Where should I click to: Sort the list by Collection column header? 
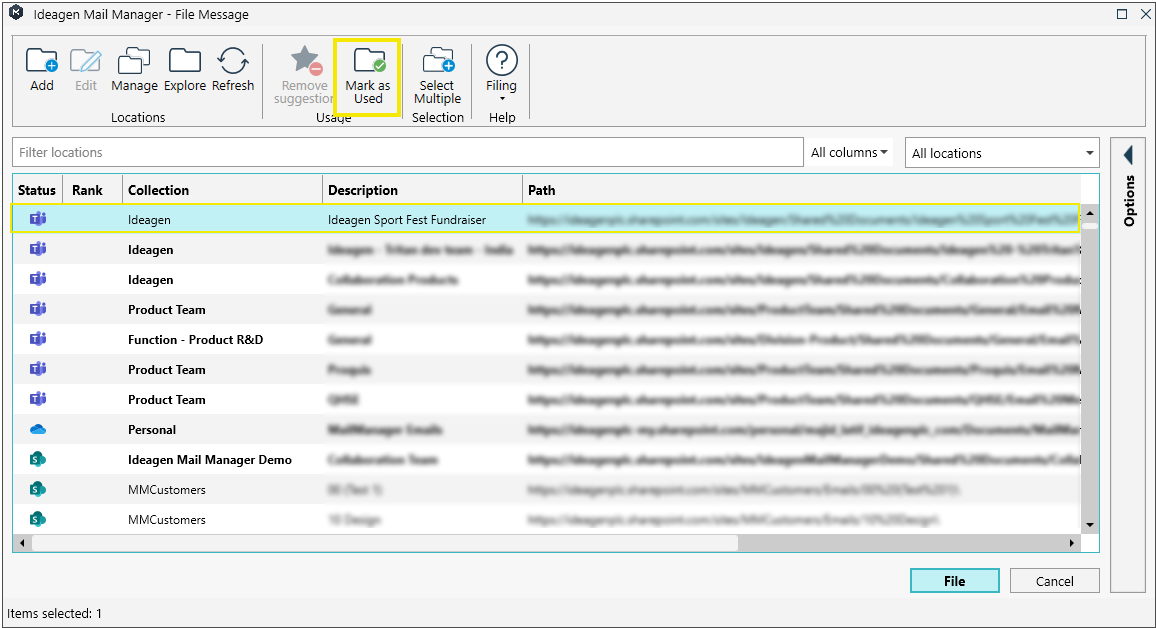point(158,190)
